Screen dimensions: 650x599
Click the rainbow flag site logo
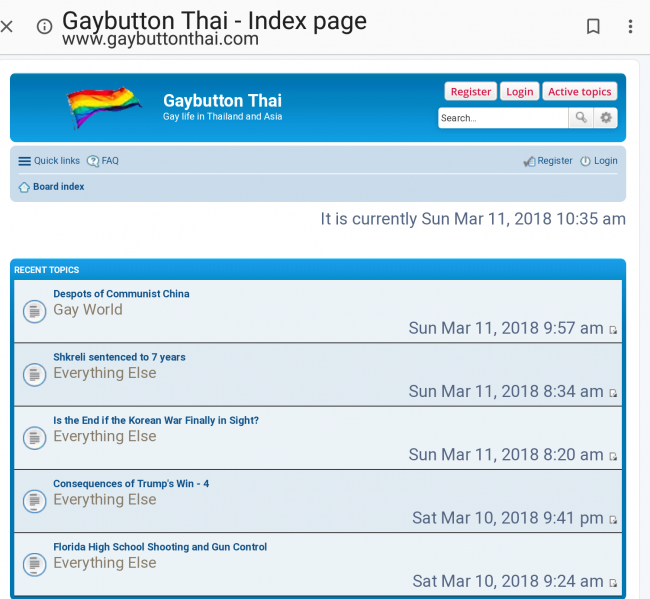(104, 107)
